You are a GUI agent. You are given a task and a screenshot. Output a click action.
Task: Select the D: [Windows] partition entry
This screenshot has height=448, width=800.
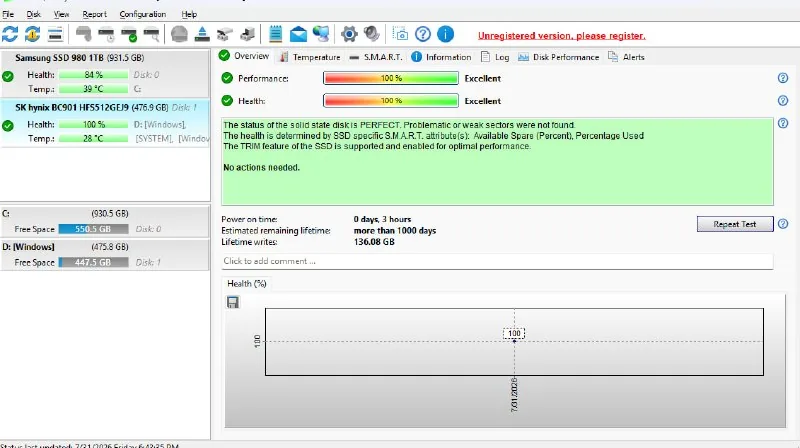tap(105, 254)
